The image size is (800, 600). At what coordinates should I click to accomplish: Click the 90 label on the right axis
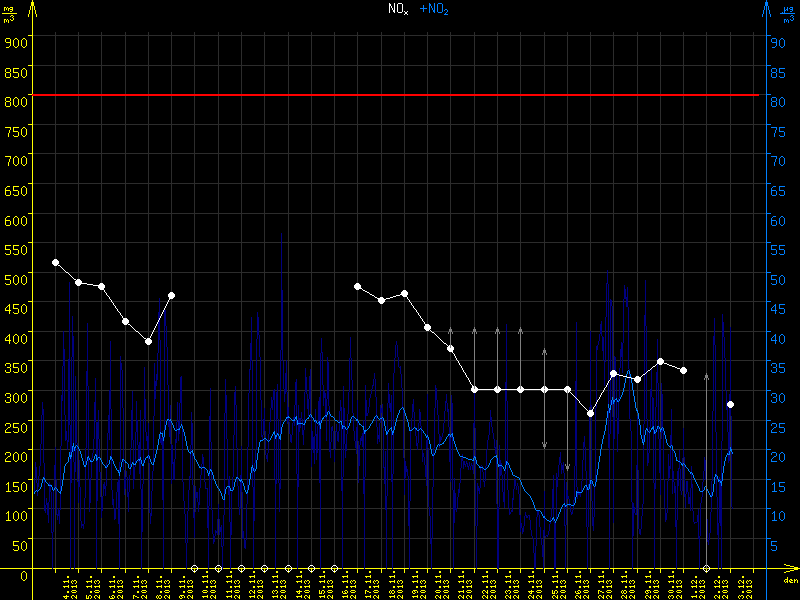coord(776,42)
